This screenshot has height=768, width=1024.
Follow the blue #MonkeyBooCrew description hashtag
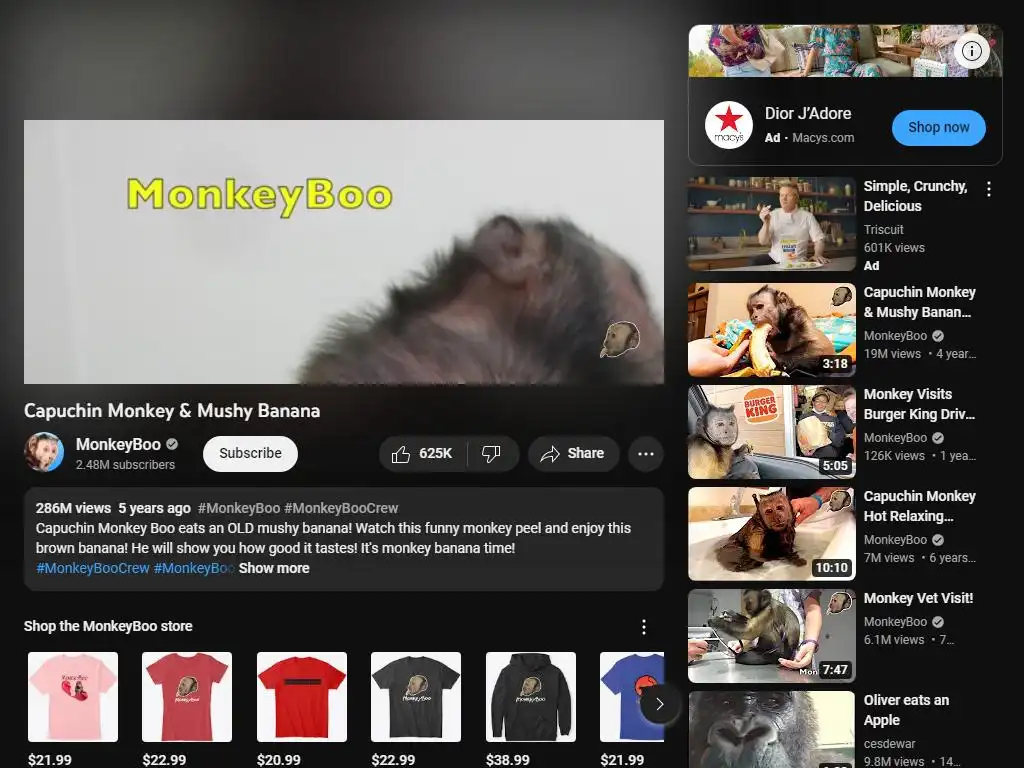(93, 568)
